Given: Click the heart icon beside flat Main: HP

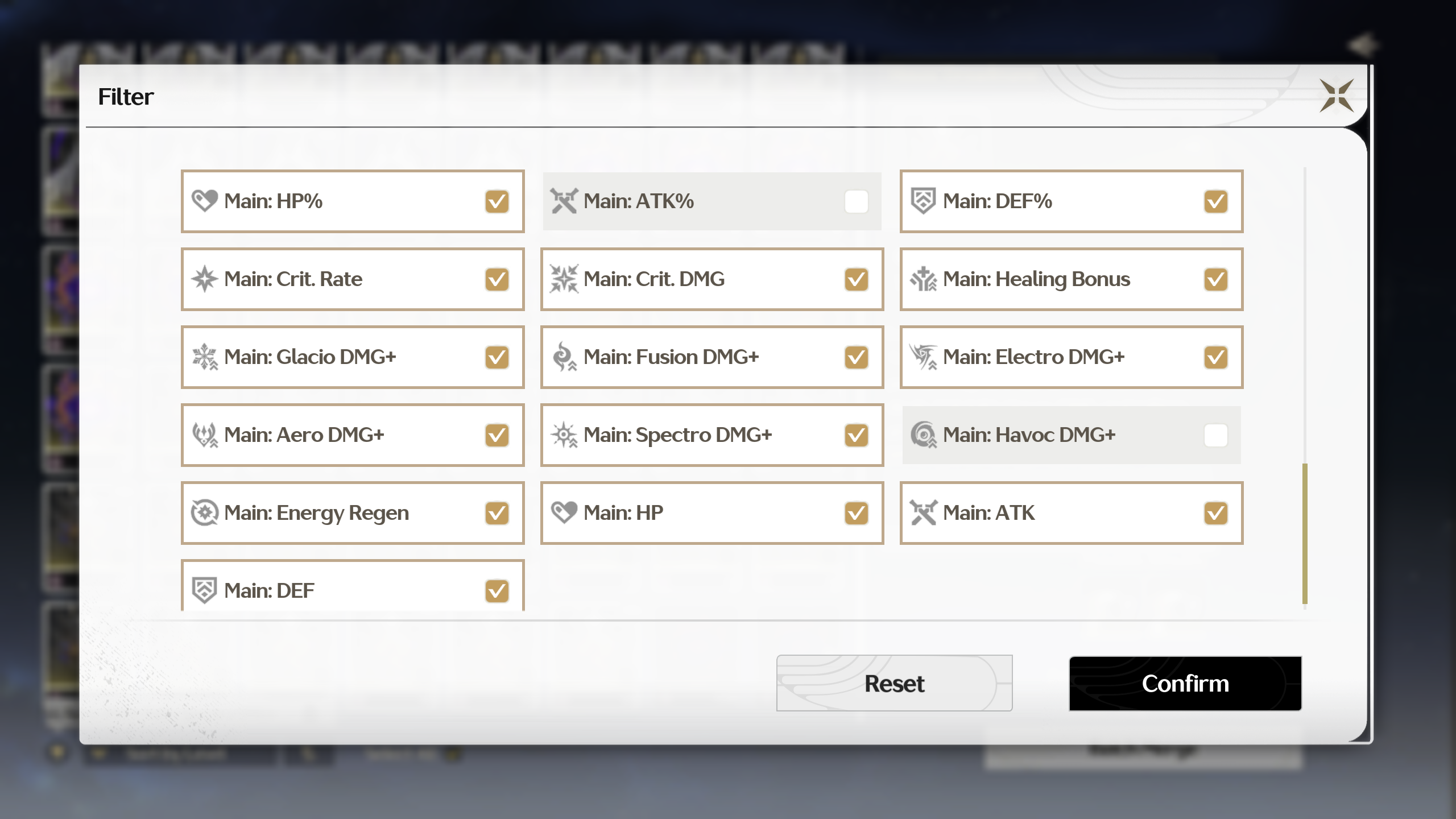Looking at the screenshot, I should coord(564,512).
